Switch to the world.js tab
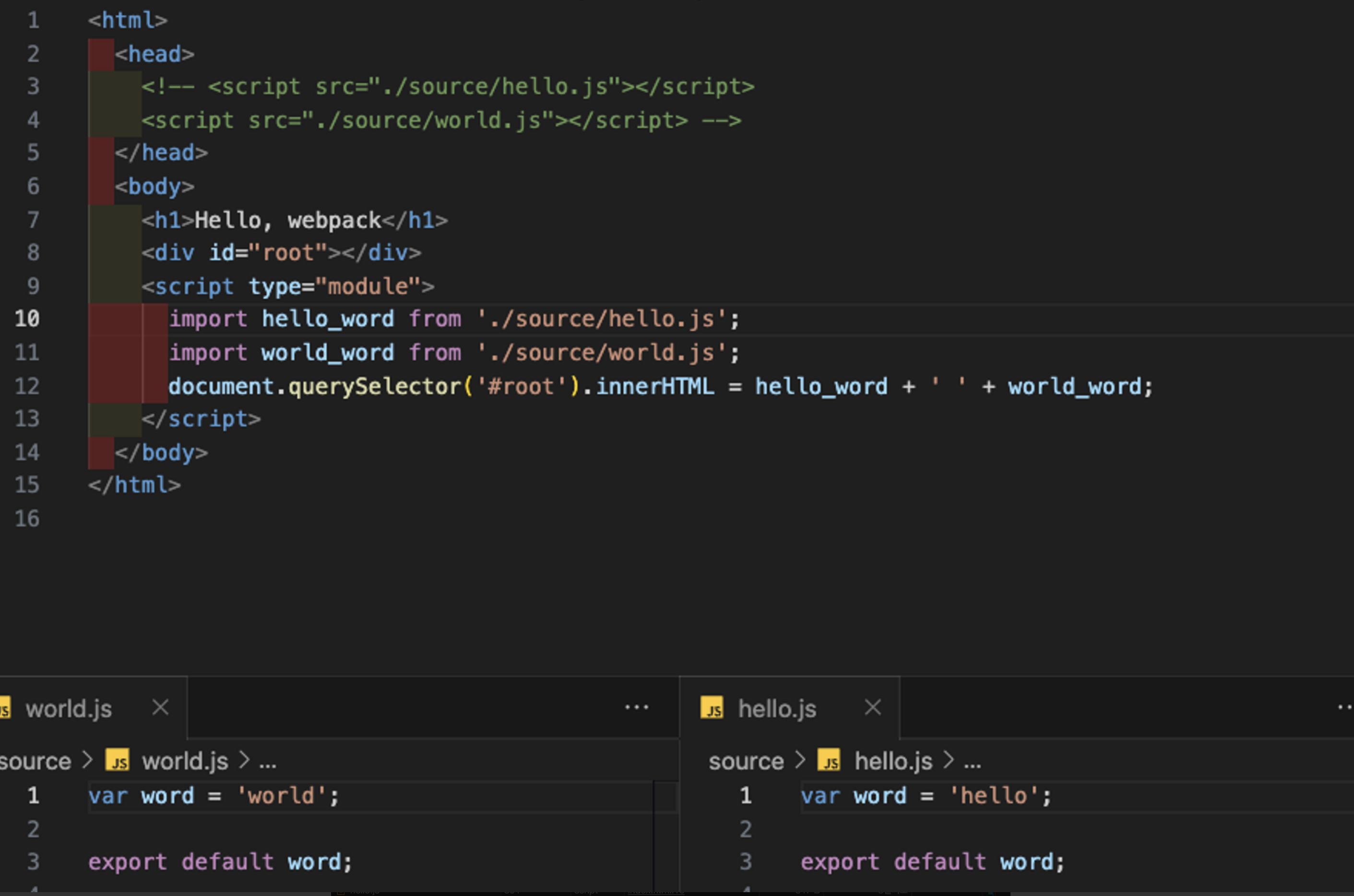The image size is (1354, 896). tap(69, 708)
